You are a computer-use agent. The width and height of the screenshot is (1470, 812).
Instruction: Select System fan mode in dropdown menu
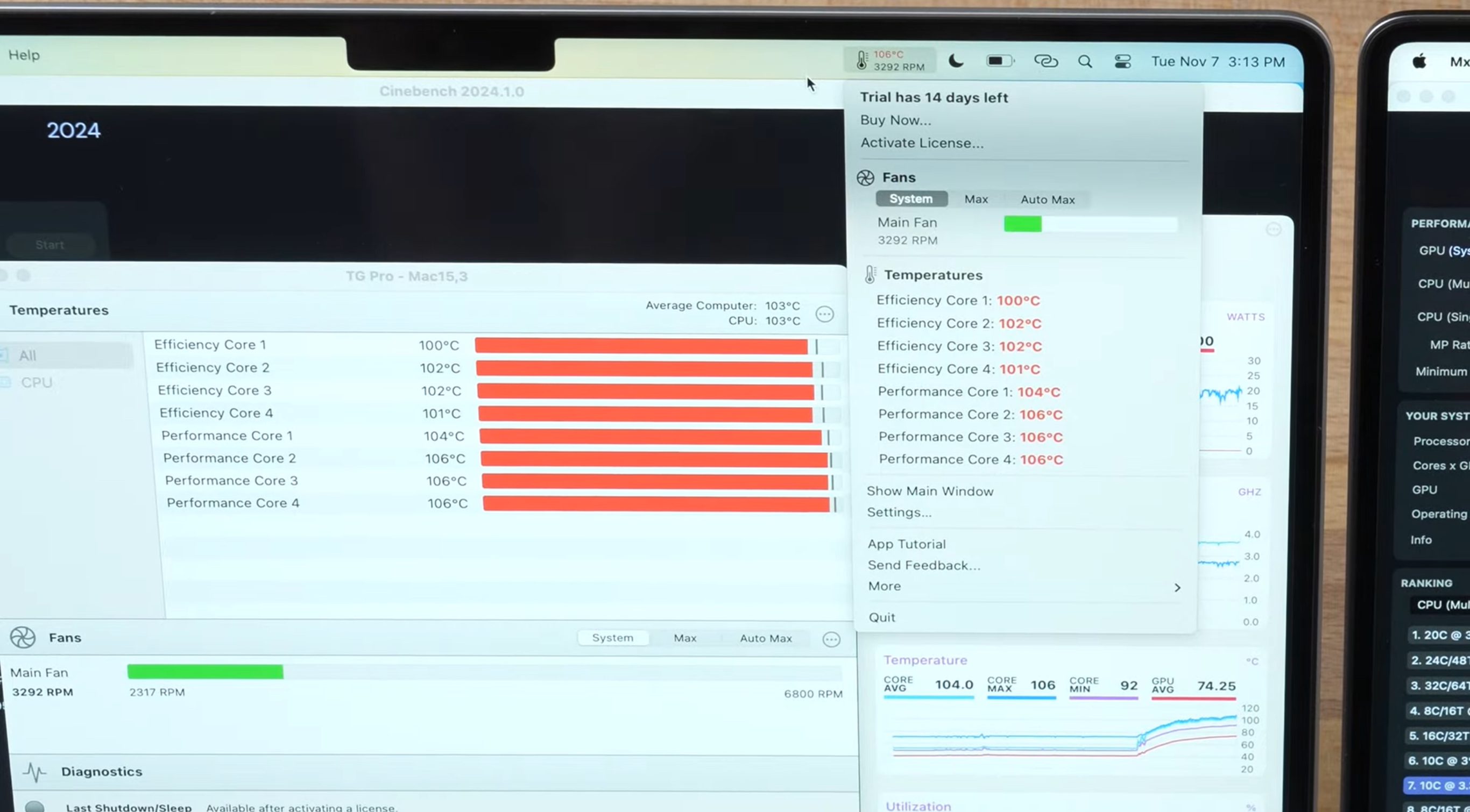[911, 199]
